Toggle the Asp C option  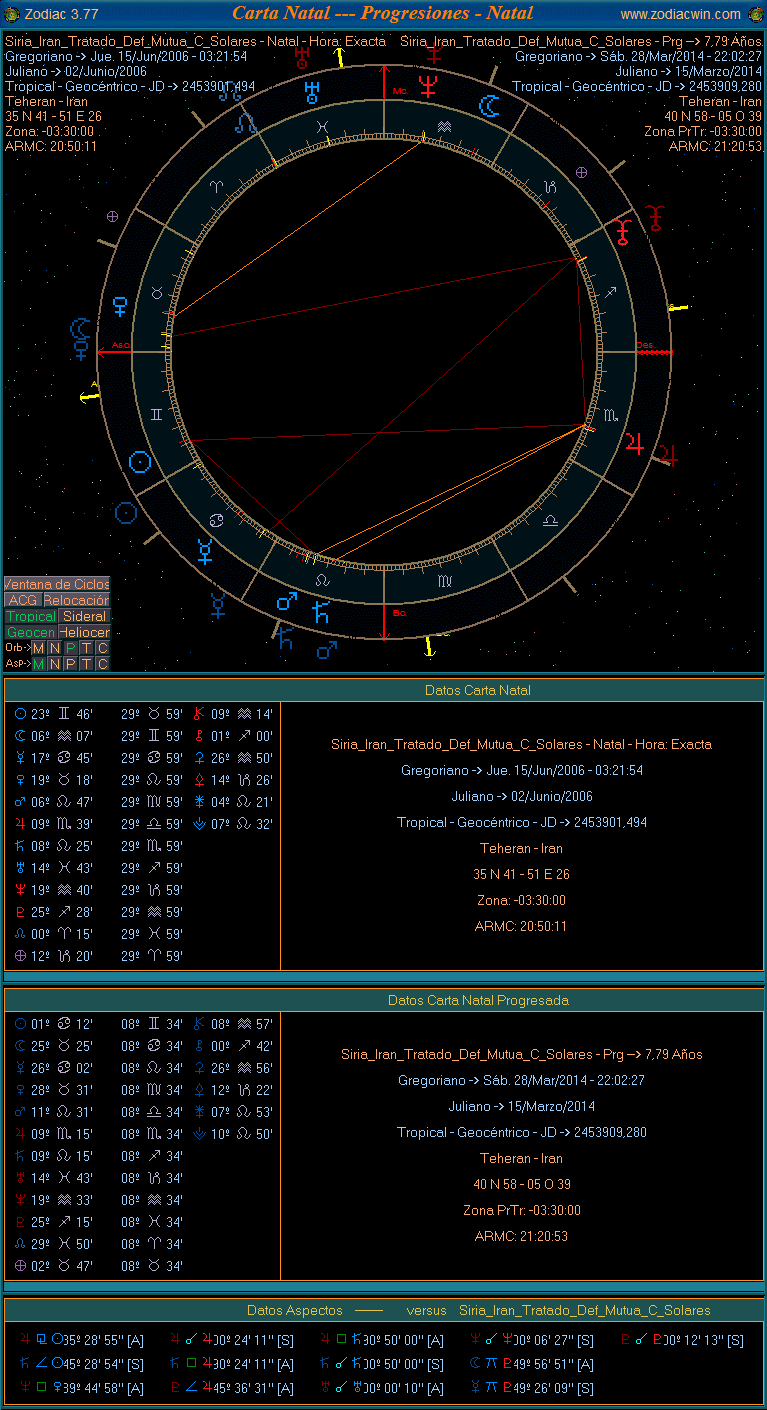click(x=102, y=664)
